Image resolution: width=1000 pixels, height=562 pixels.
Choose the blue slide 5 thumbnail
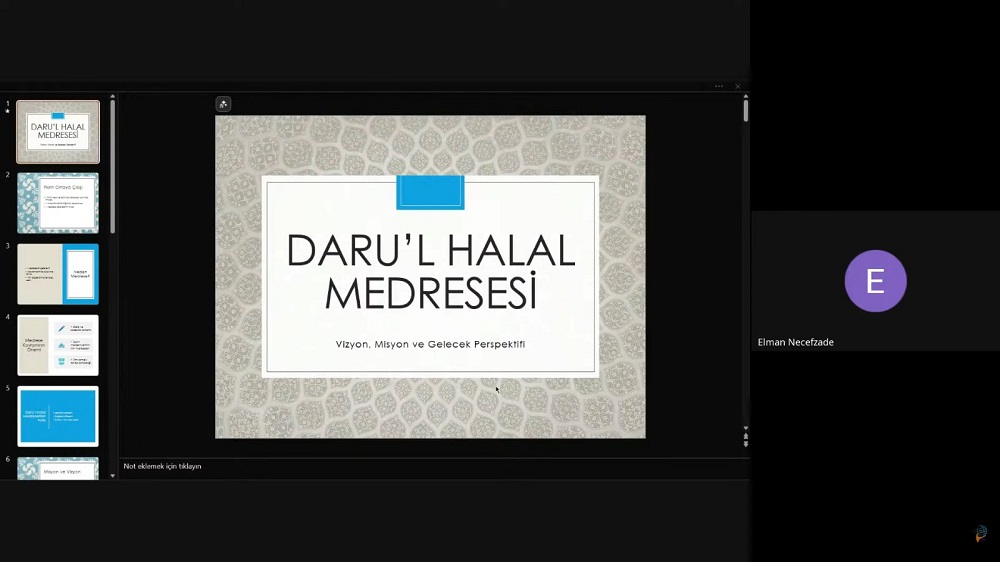coord(58,416)
